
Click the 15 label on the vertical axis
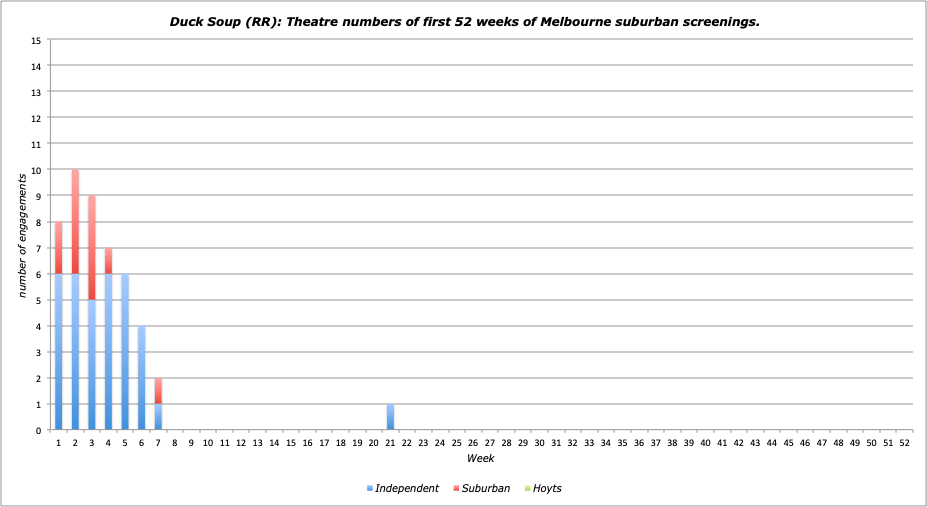point(36,41)
